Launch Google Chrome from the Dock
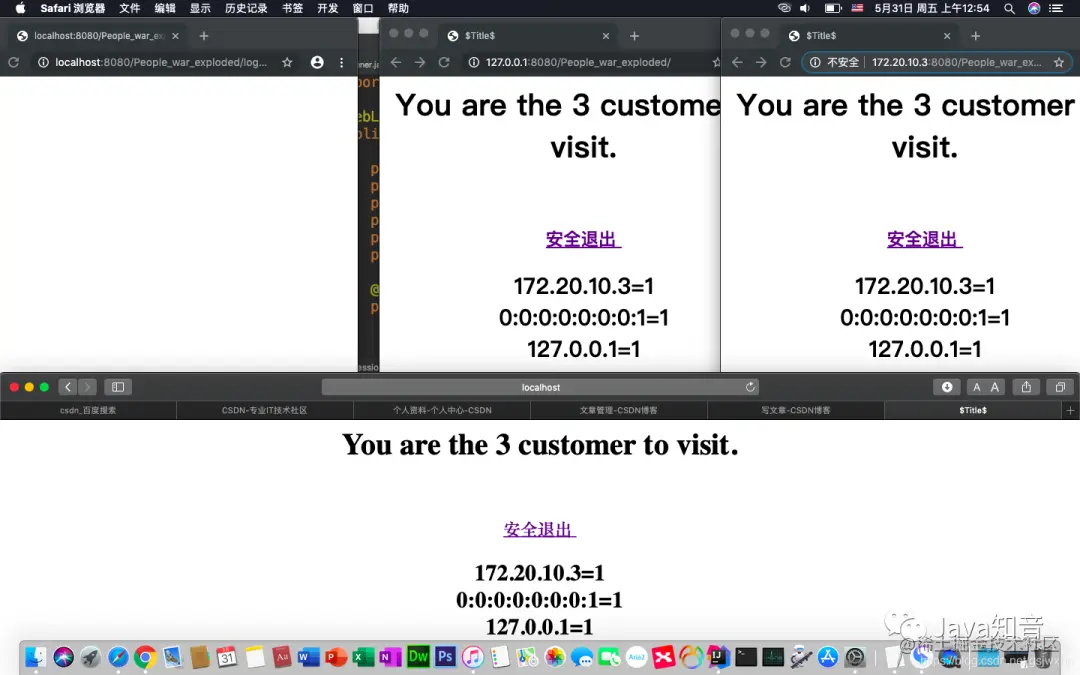Viewport: 1080px width, 675px height. [x=145, y=657]
